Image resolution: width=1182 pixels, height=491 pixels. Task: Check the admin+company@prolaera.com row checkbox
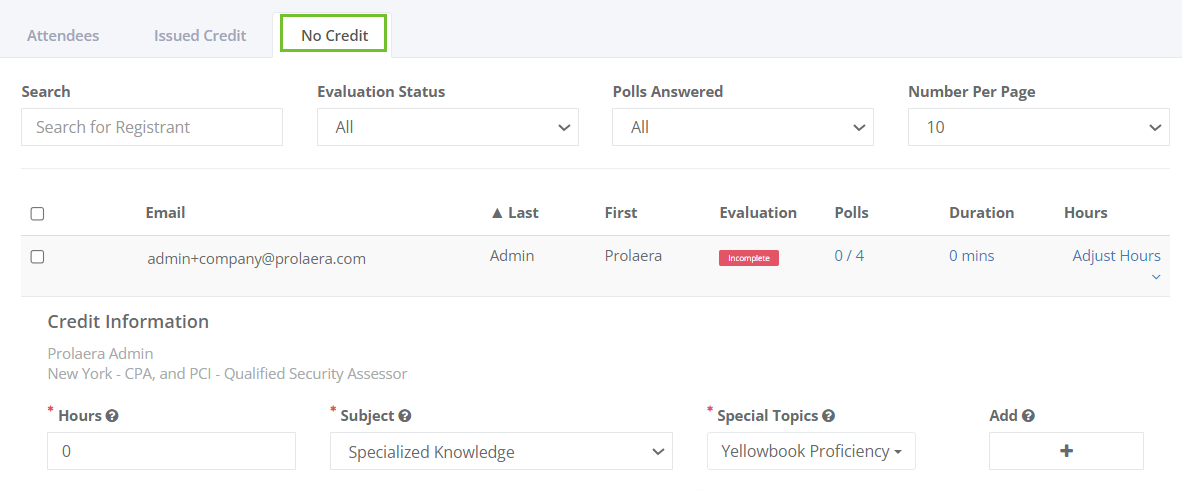pos(37,257)
